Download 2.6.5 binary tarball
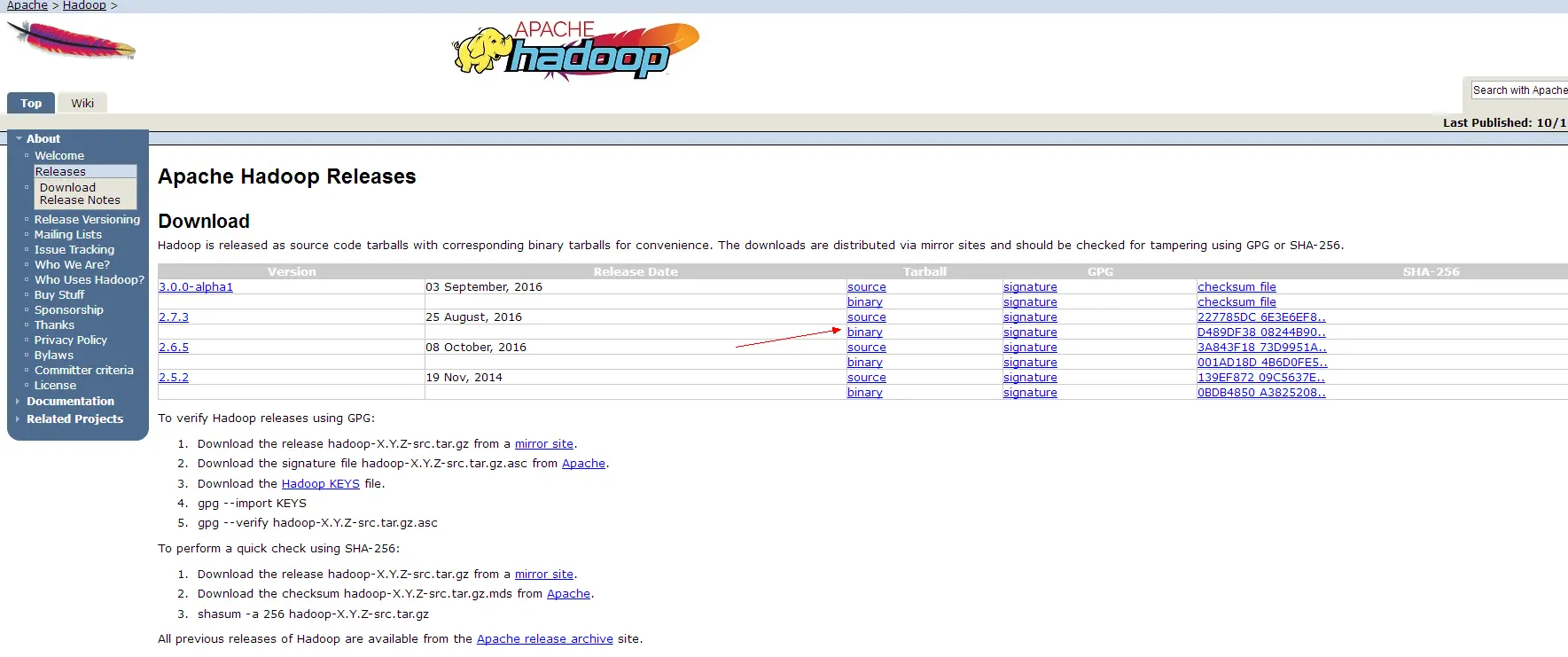Screen dimensions: 1568x657 point(865,363)
